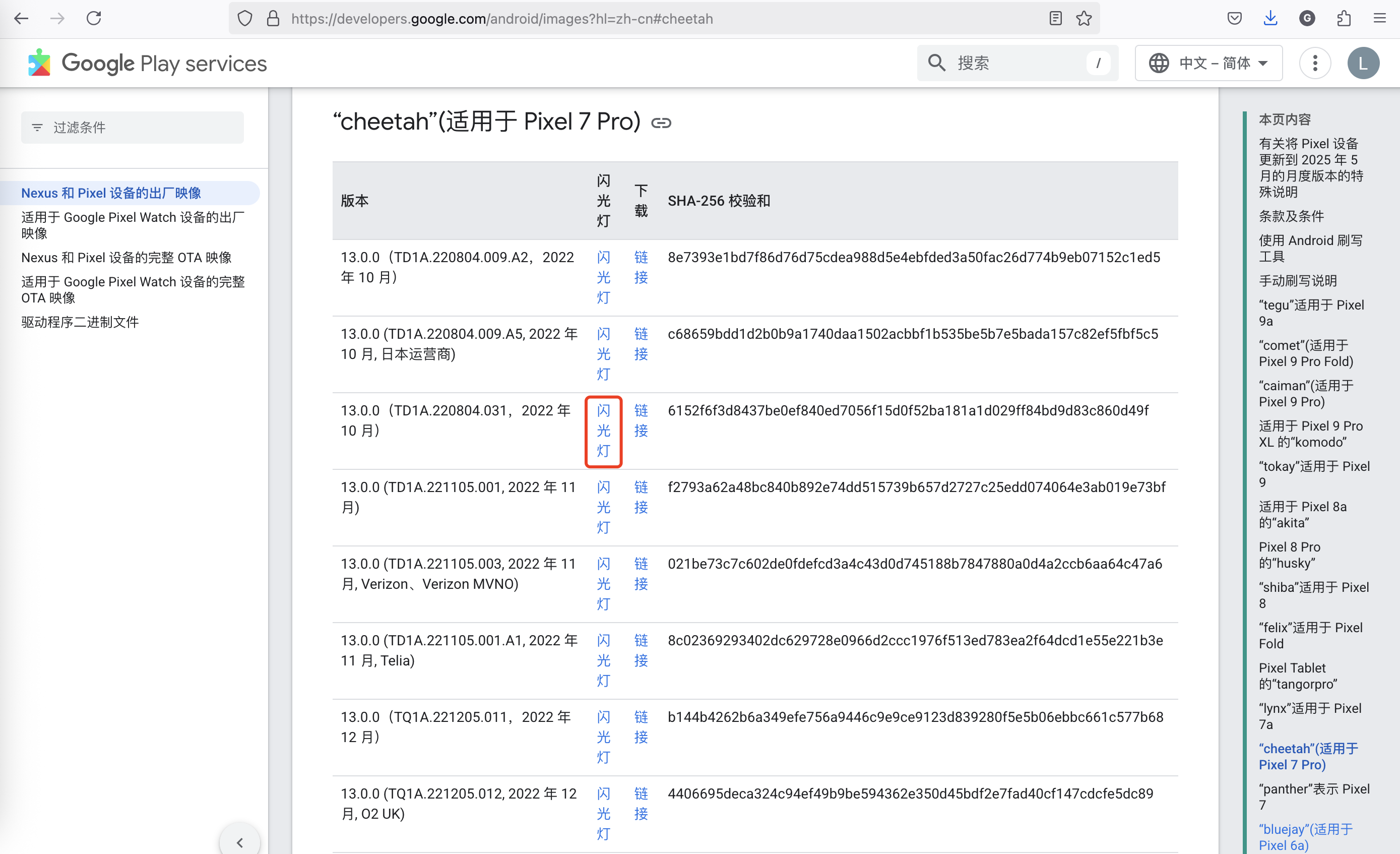
Task: Jump to Pixel 8a "akita" section
Action: pyautogui.click(x=1302, y=515)
